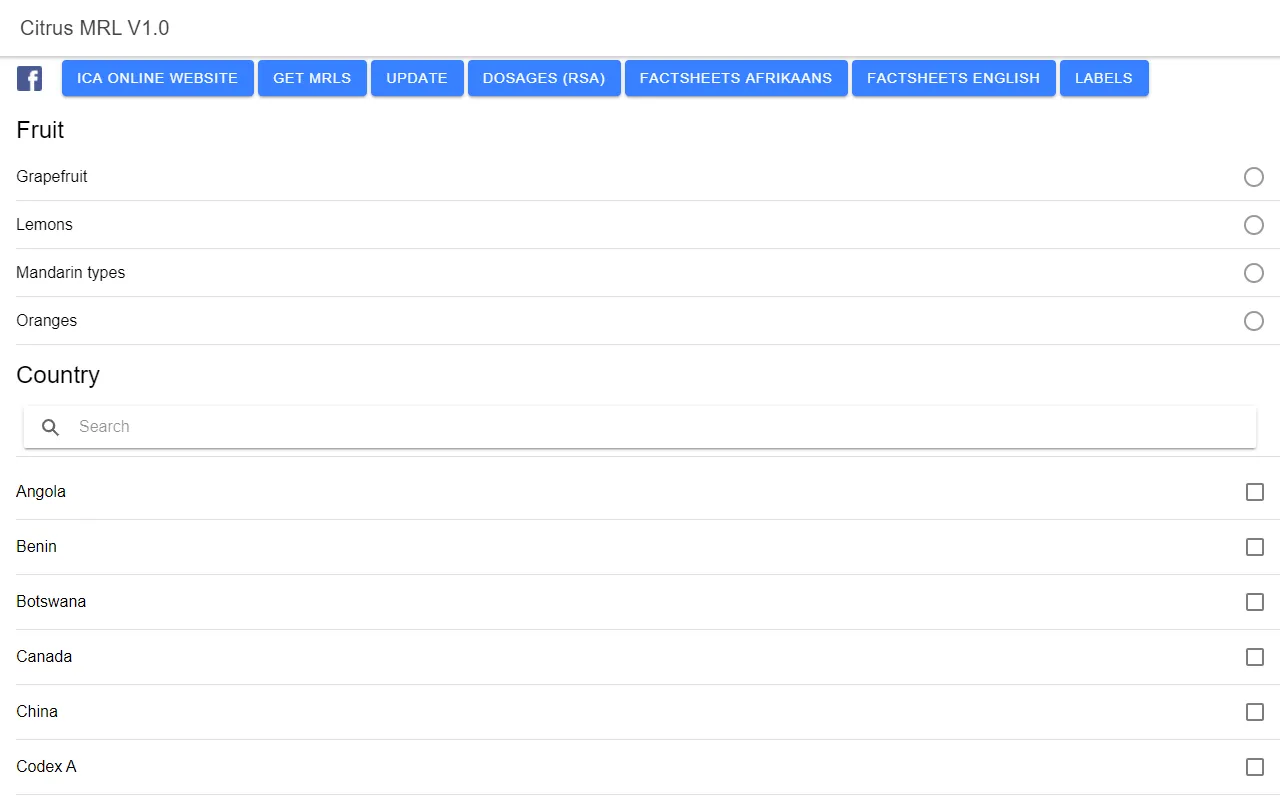Screen dimensions: 1280x800
Task: Open Factsheets English
Action: click(954, 78)
